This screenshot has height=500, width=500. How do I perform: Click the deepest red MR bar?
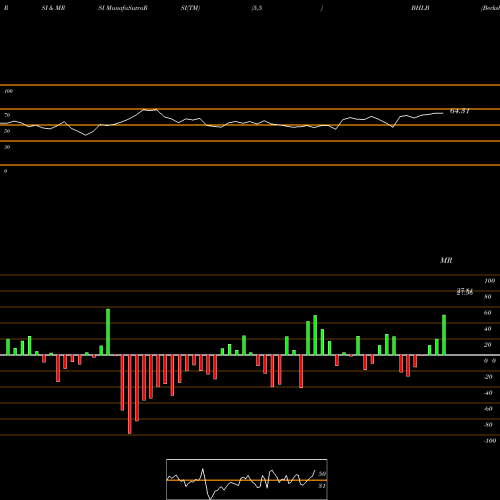tap(130, 394)
